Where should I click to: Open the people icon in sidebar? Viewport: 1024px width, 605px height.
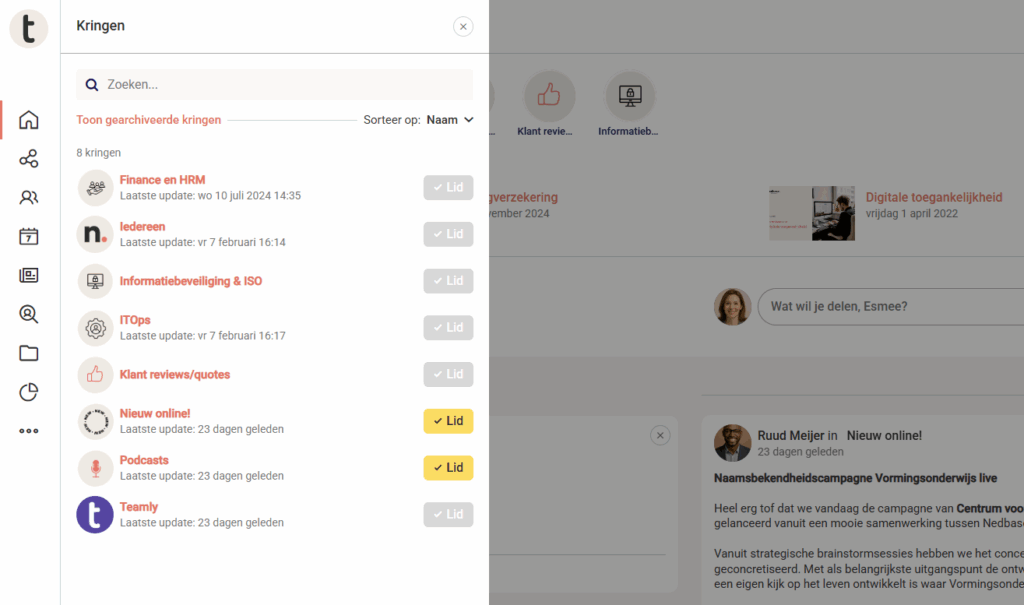point(29,198)
